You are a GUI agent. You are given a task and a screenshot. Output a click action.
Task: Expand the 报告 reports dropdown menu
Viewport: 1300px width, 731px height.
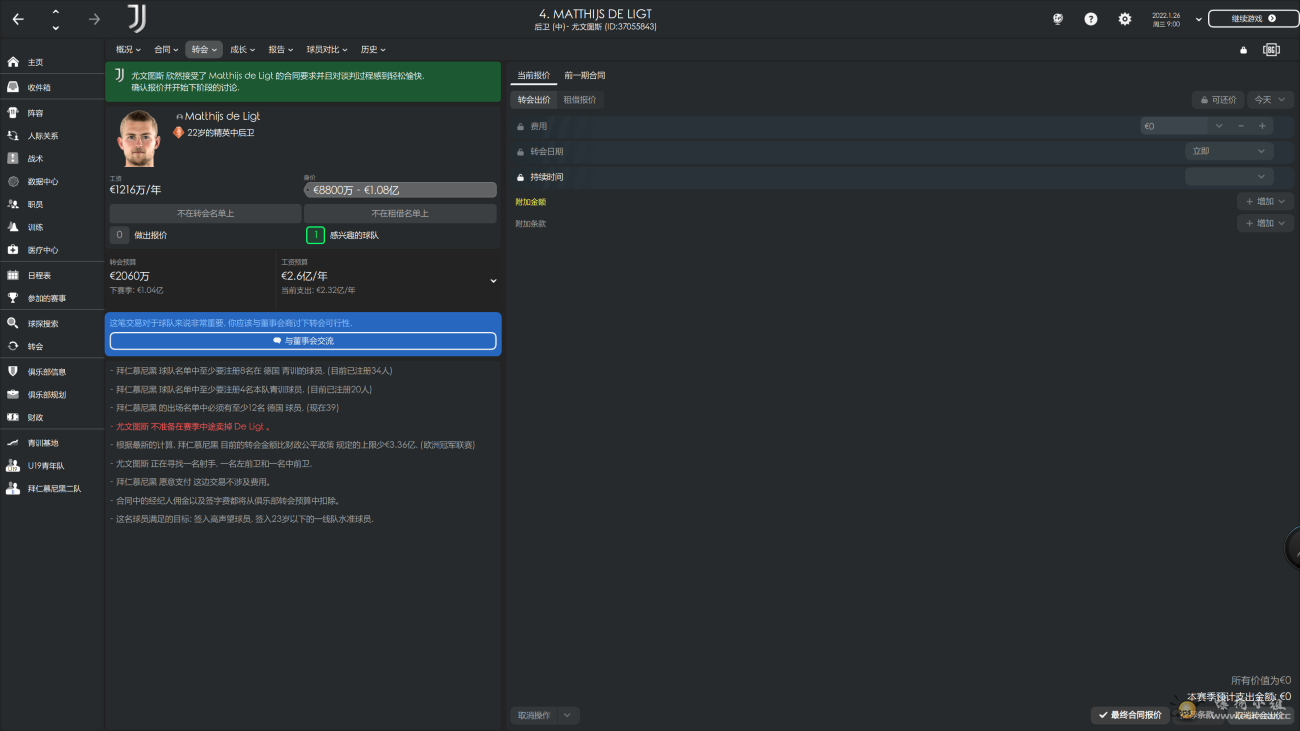280,49
